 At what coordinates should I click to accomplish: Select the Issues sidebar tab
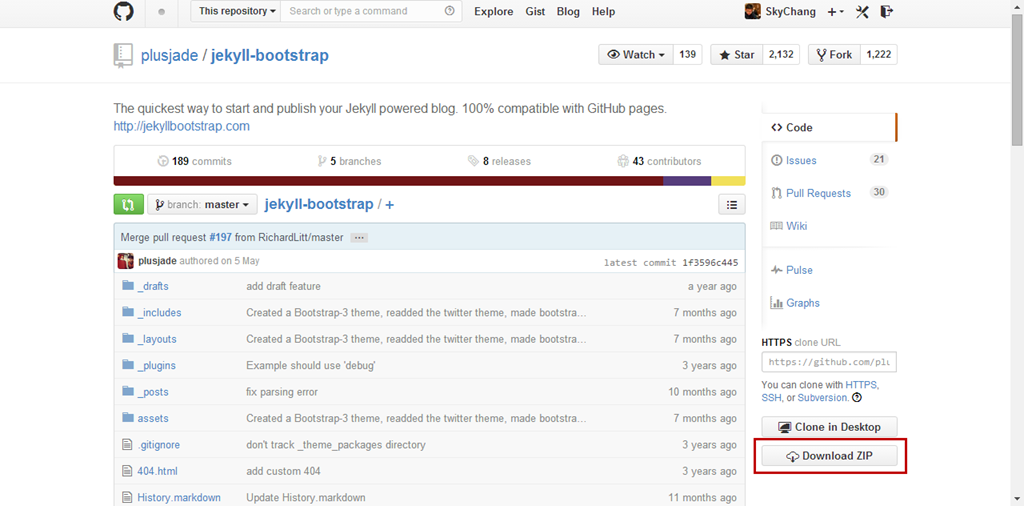click(x=829, y=161)
